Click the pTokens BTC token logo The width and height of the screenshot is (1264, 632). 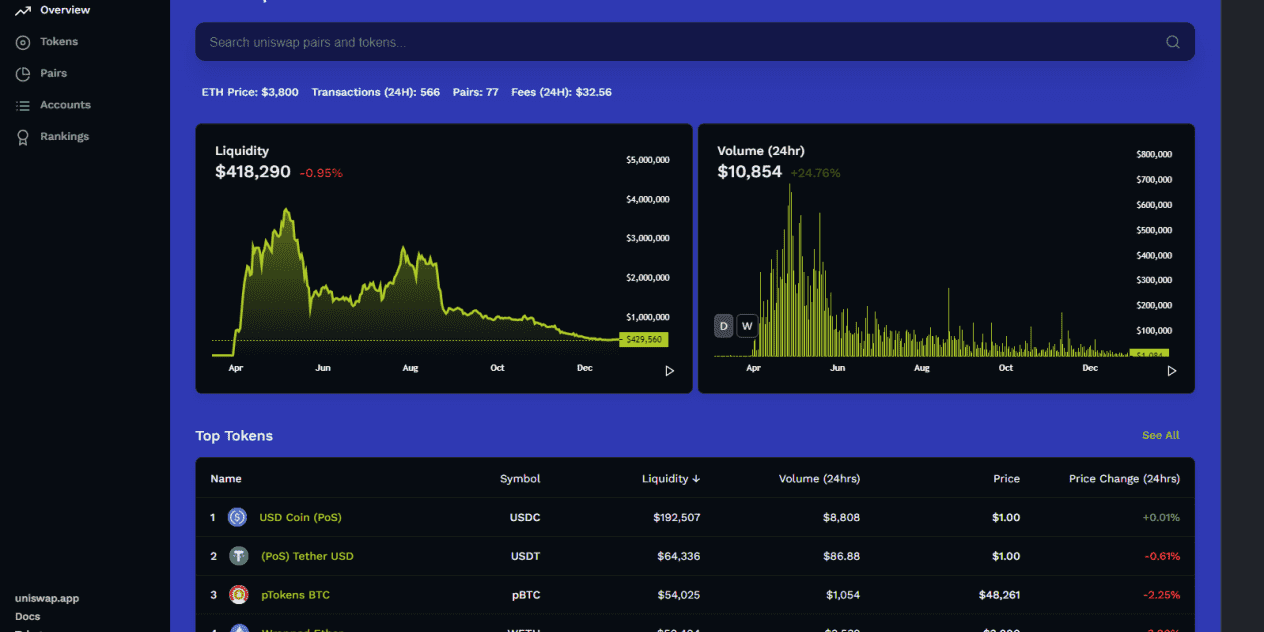pyautogui.click(x=238, y=595)
